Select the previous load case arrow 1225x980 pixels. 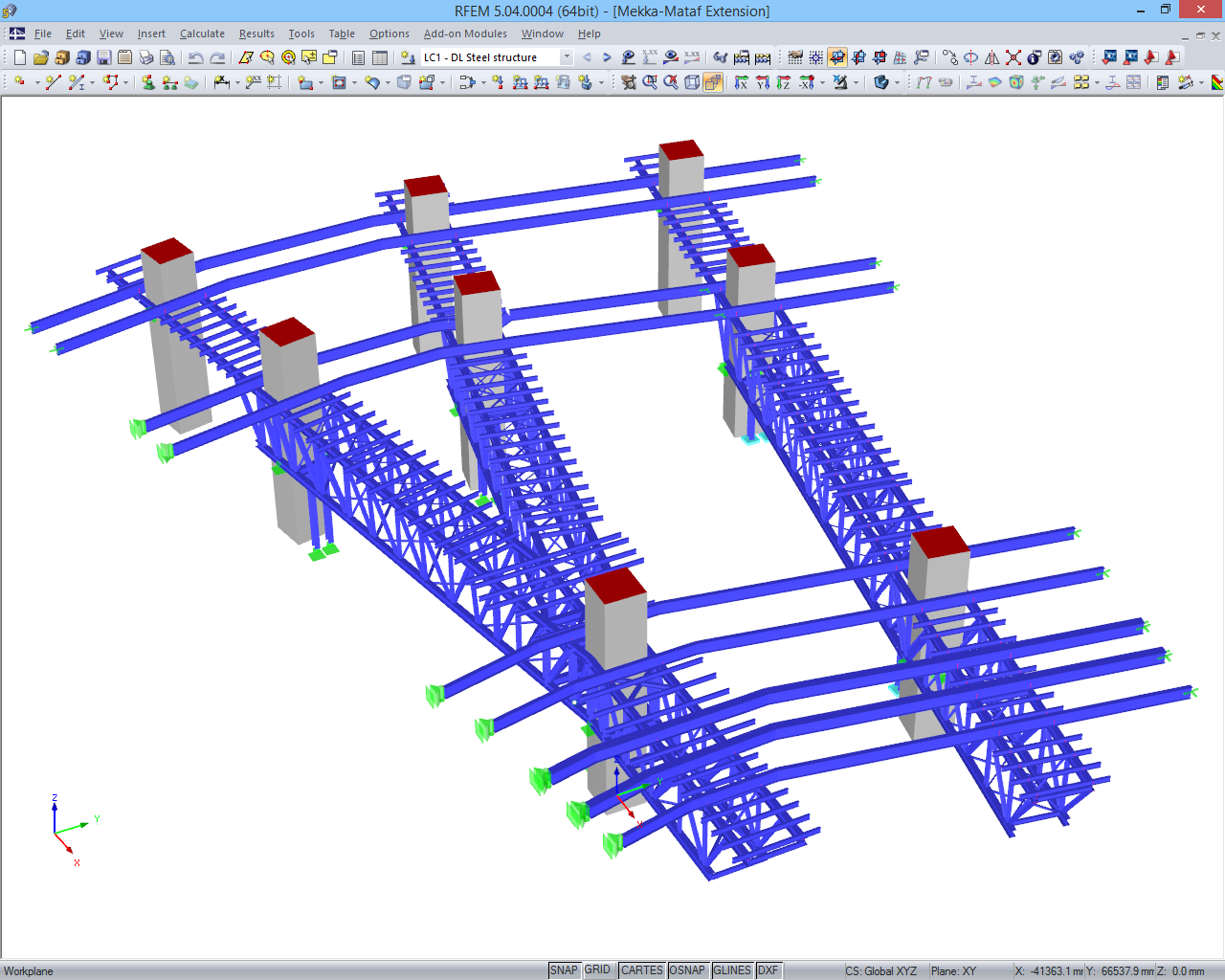pyautogui.click(x=587, y=57)
